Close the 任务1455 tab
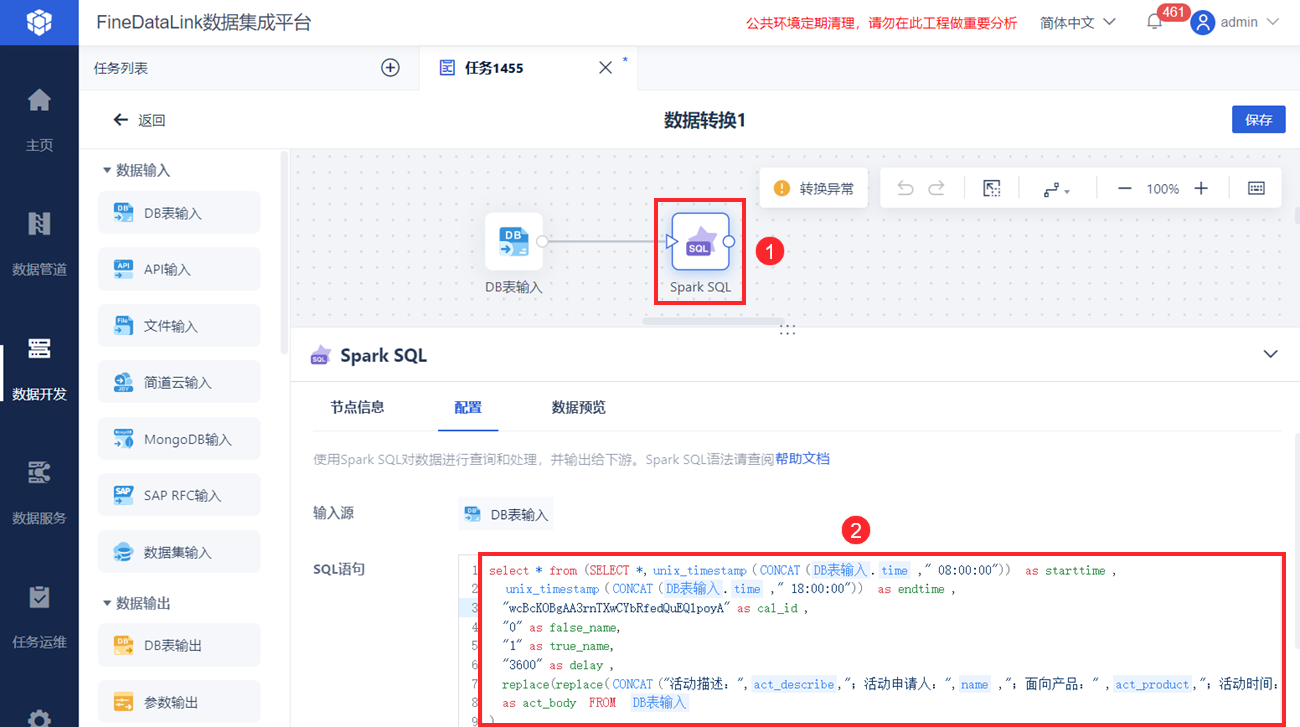1300x727 pixels. tap(604, 68)
